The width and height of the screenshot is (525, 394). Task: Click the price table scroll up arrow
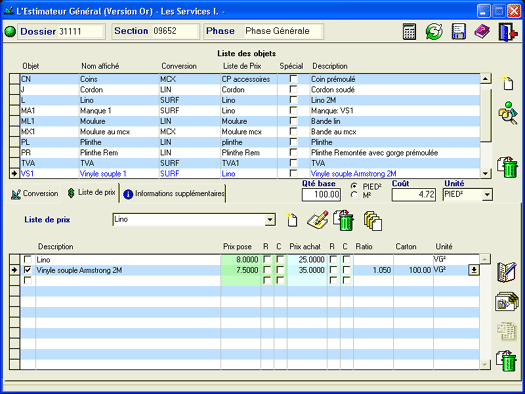click(485, 259)
